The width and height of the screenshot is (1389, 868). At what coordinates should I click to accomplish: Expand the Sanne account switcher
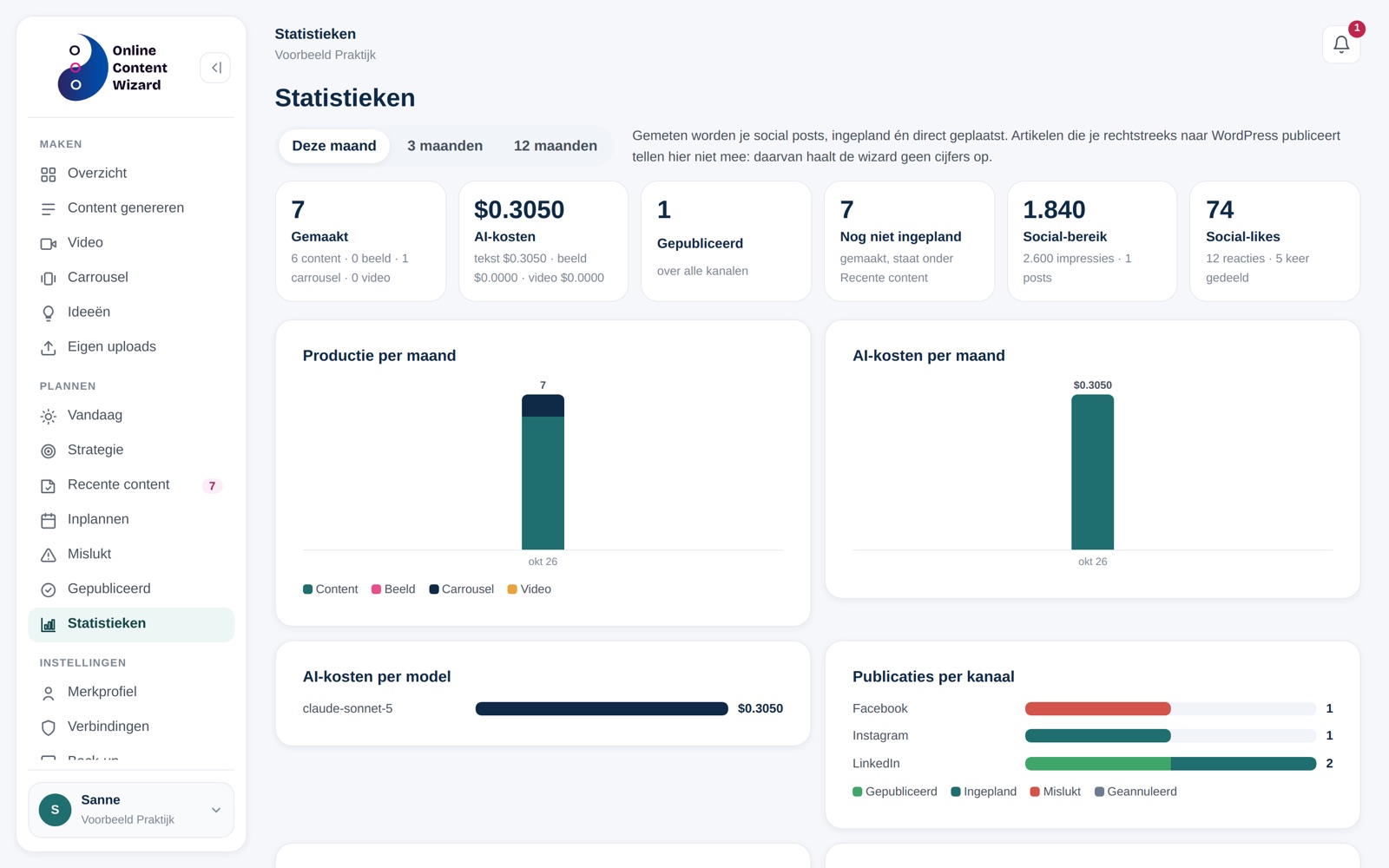pyautogui.click(x=131, y=810)
